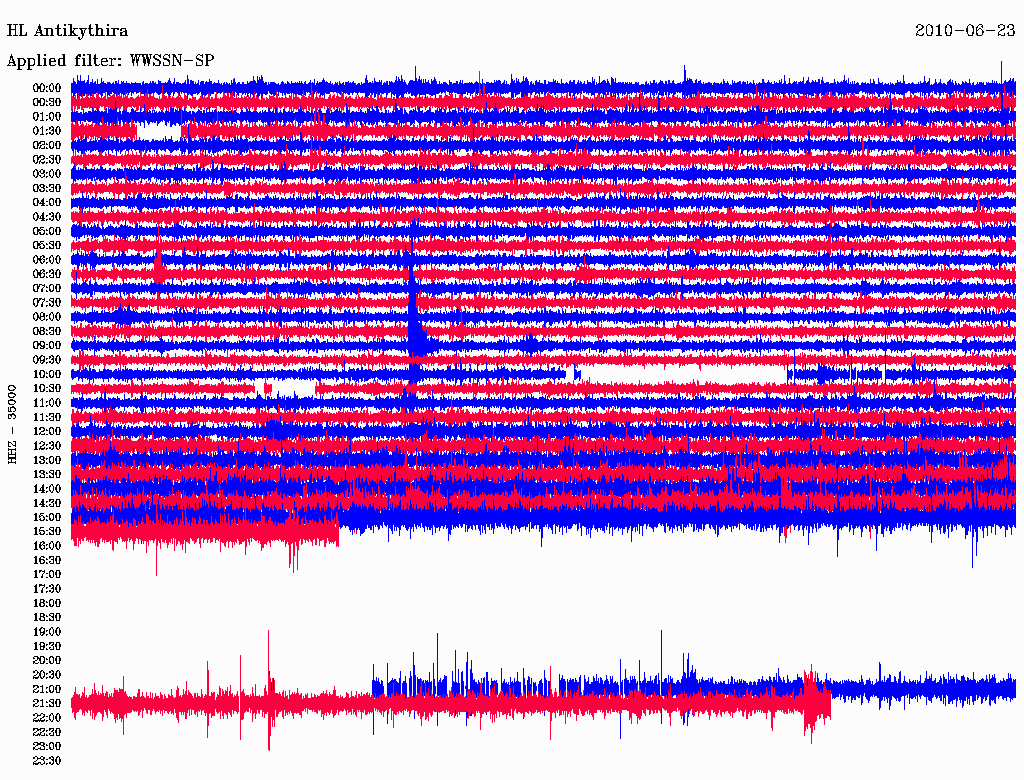The image size is (1024, 780).
Task: Select the 22:00 time label
Action: click(x=47, y=719)
